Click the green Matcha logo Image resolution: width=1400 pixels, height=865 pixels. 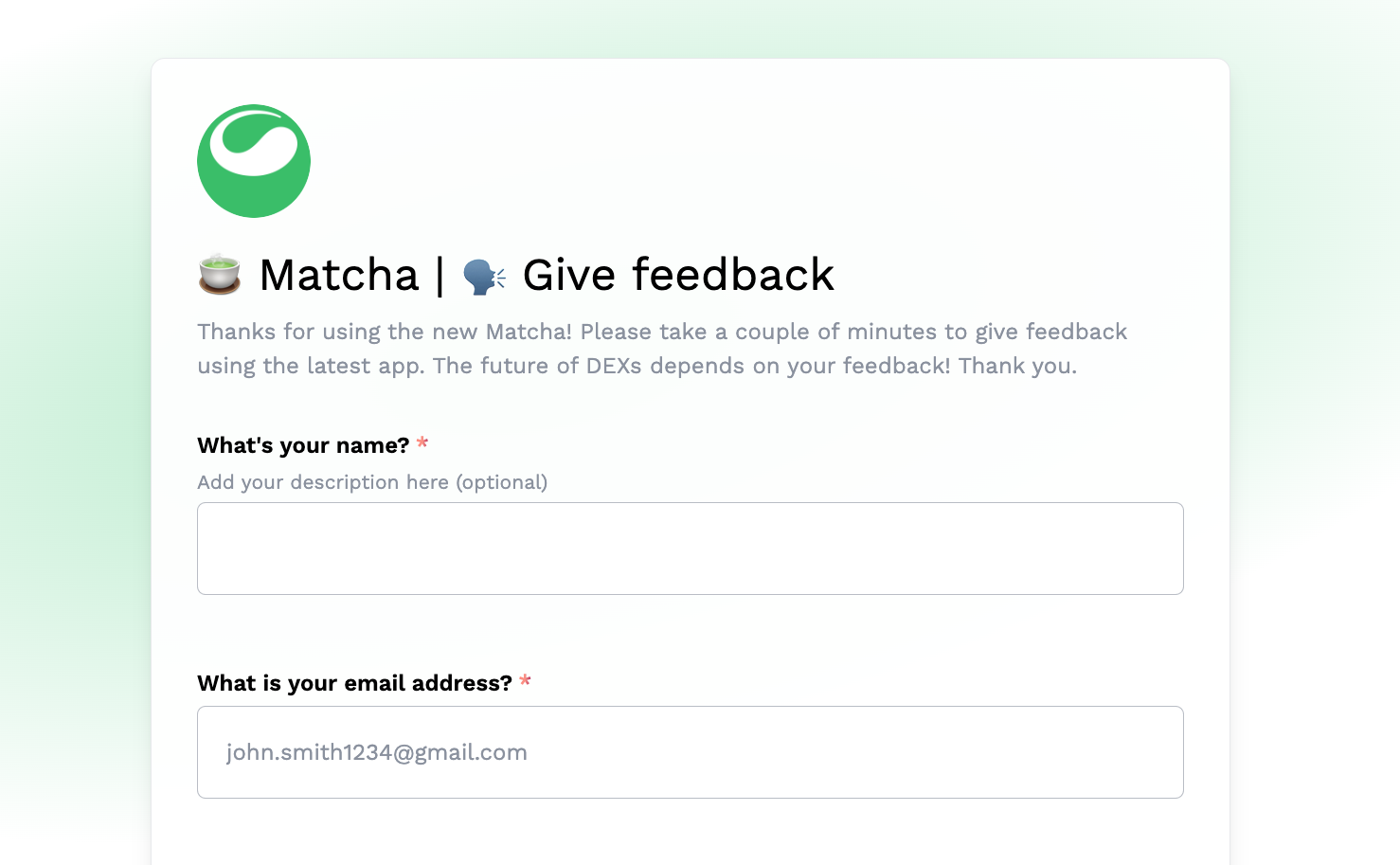click(x=254, y=161)
